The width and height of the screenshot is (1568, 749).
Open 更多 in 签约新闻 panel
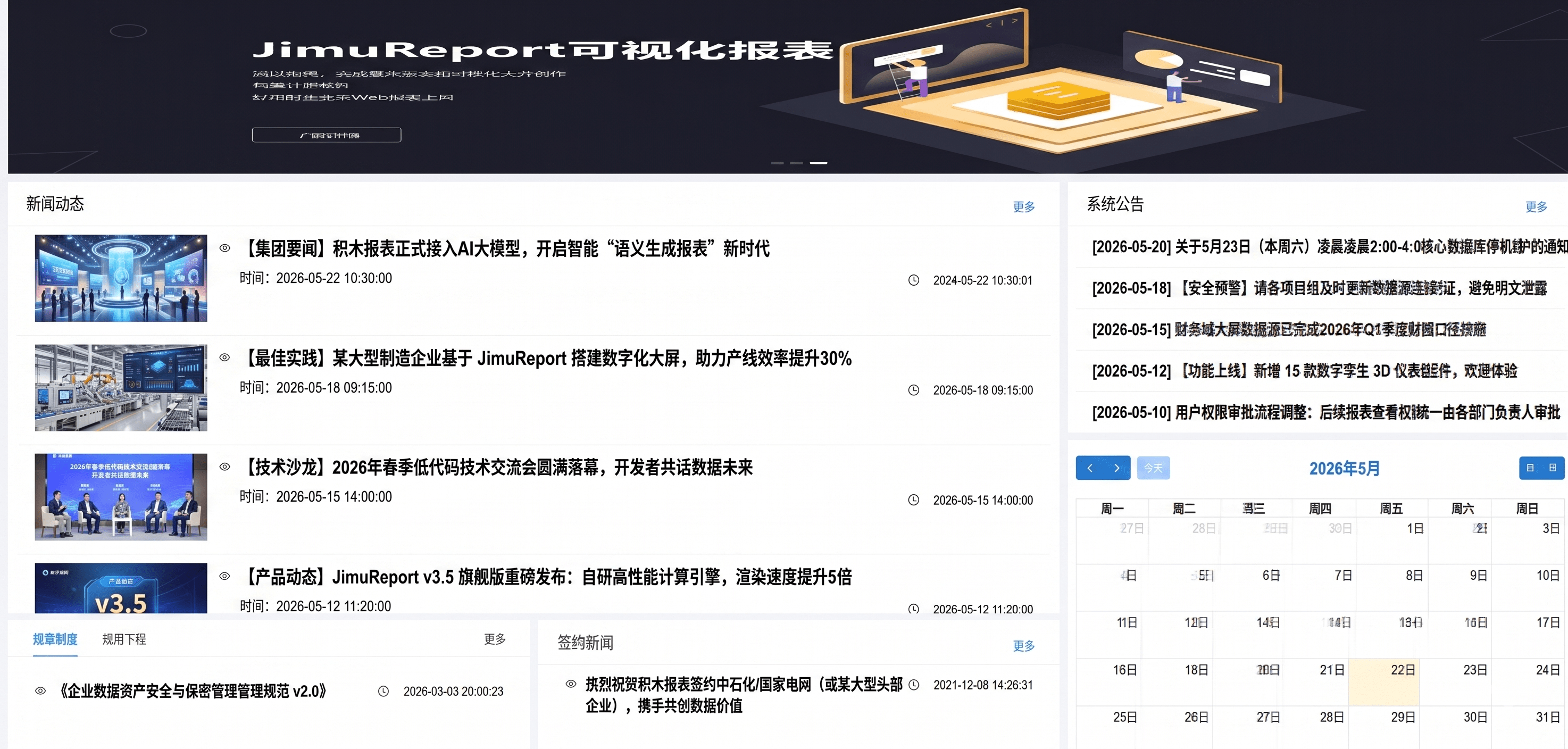click(x=1024, y=645)
